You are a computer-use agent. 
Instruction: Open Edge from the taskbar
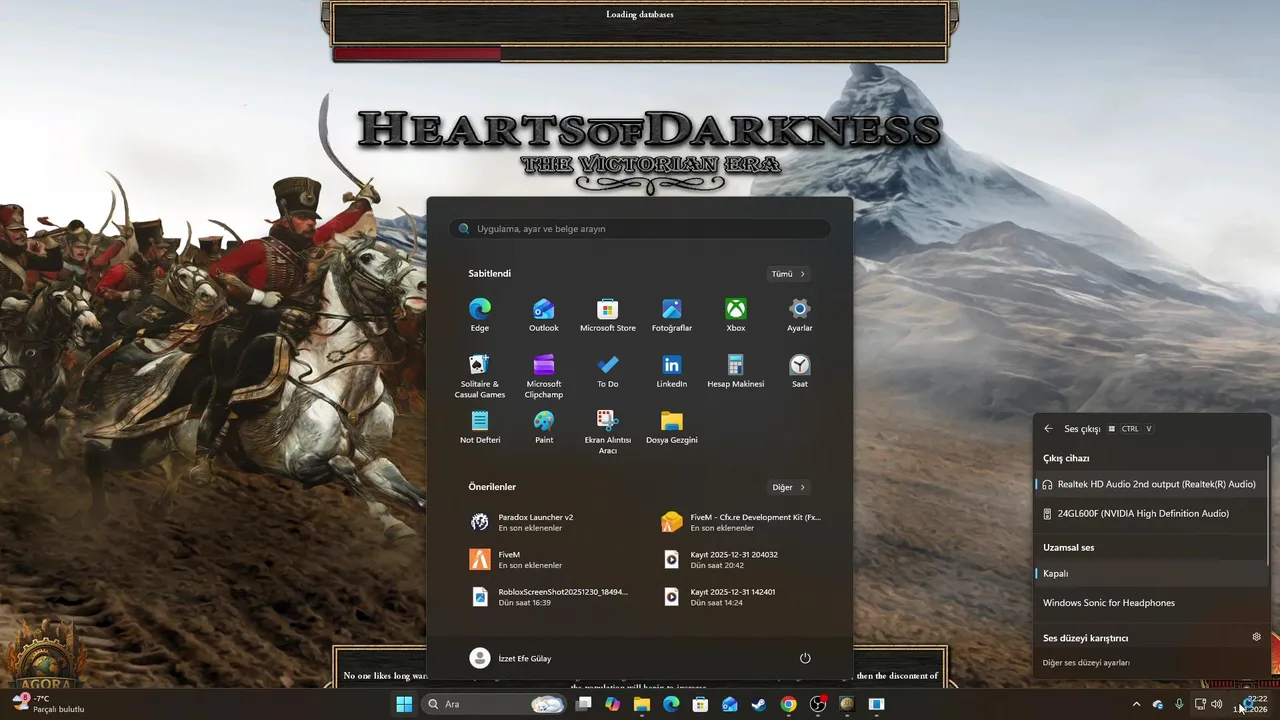671,704
